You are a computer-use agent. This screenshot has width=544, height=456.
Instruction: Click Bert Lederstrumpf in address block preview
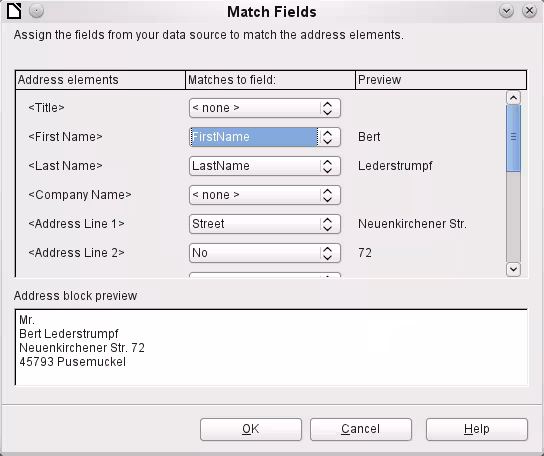69,334
